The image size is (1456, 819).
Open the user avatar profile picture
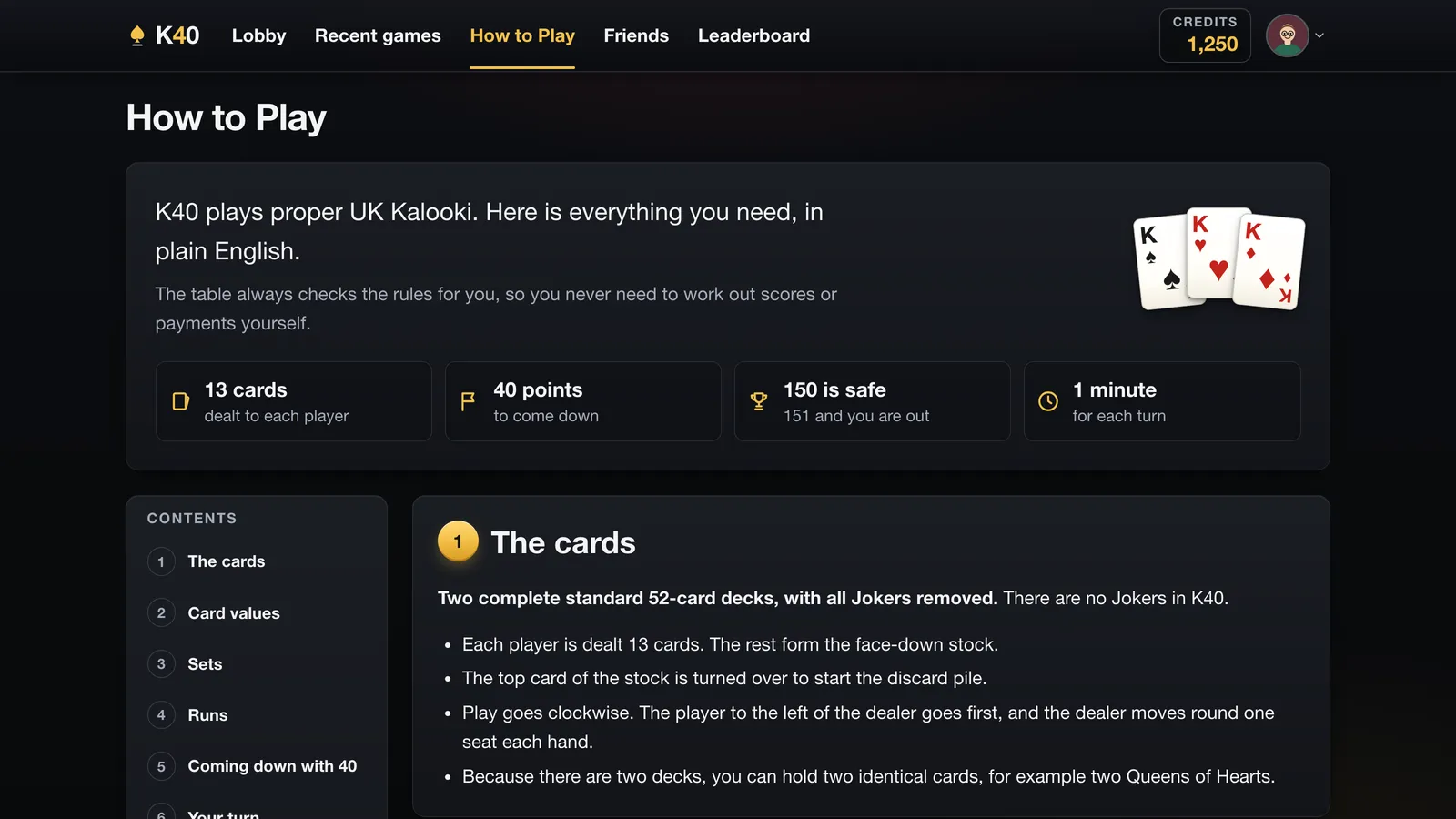click(1288, 35)
